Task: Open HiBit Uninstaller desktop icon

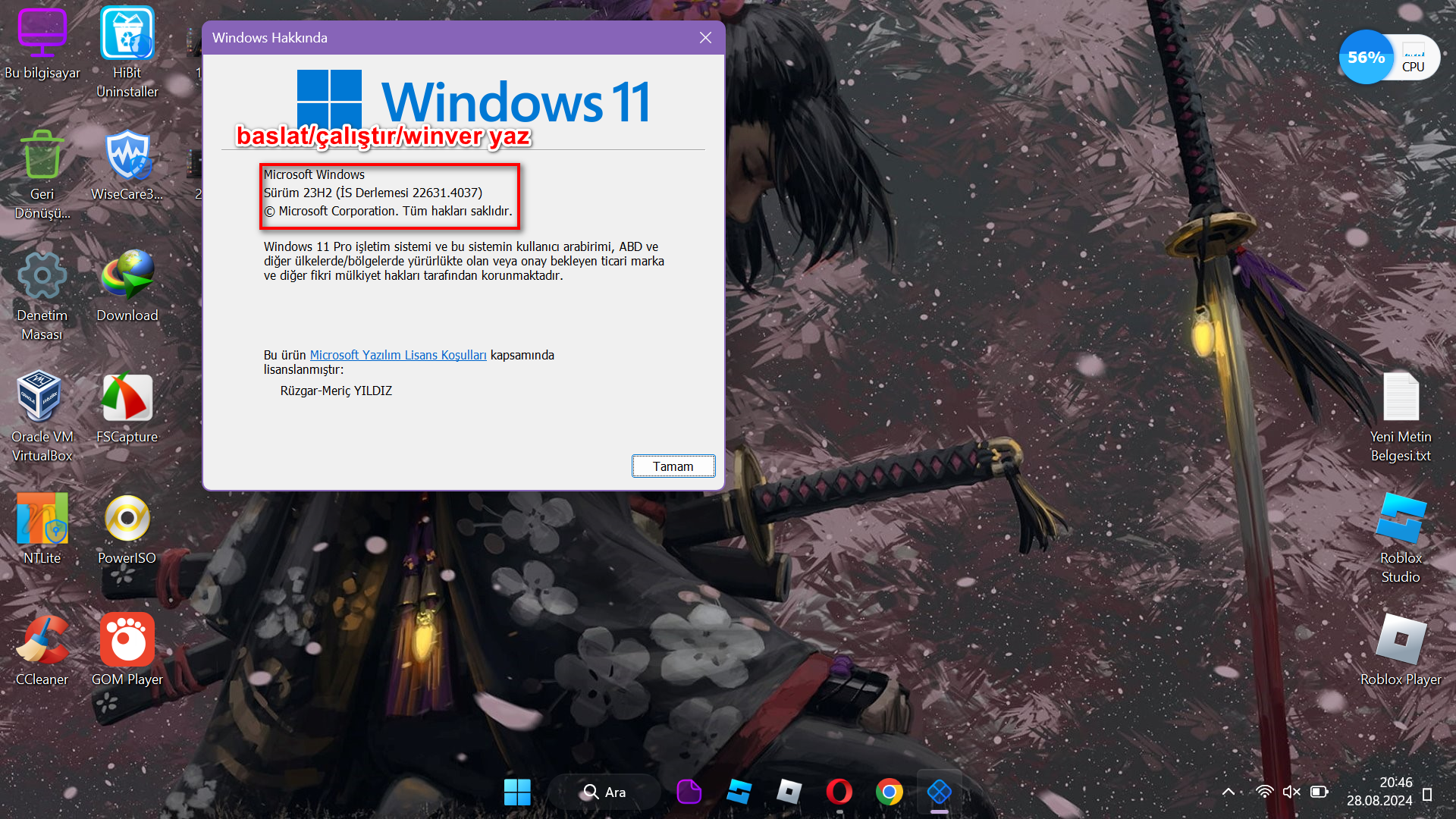Action: click(127, 34)
